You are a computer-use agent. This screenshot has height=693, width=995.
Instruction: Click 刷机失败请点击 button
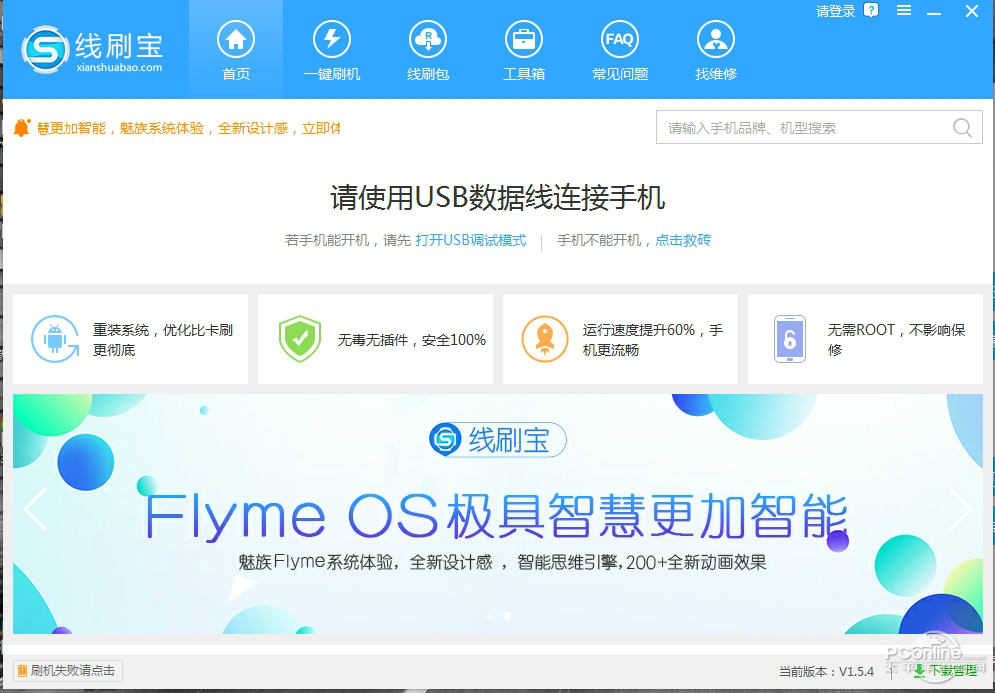[x=67, y=671]
